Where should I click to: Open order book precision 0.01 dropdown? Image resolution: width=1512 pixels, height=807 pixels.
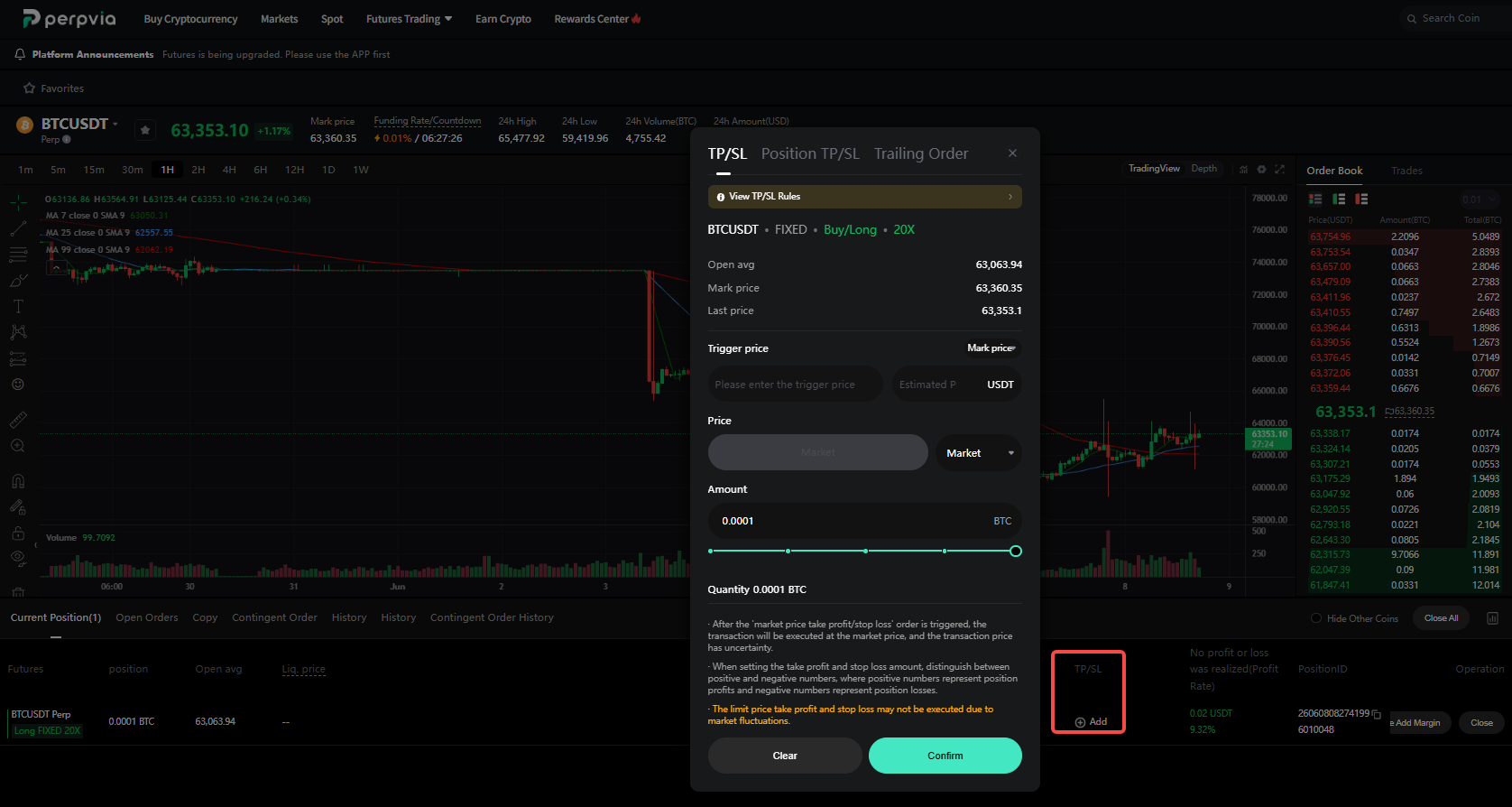point(1480,199)
